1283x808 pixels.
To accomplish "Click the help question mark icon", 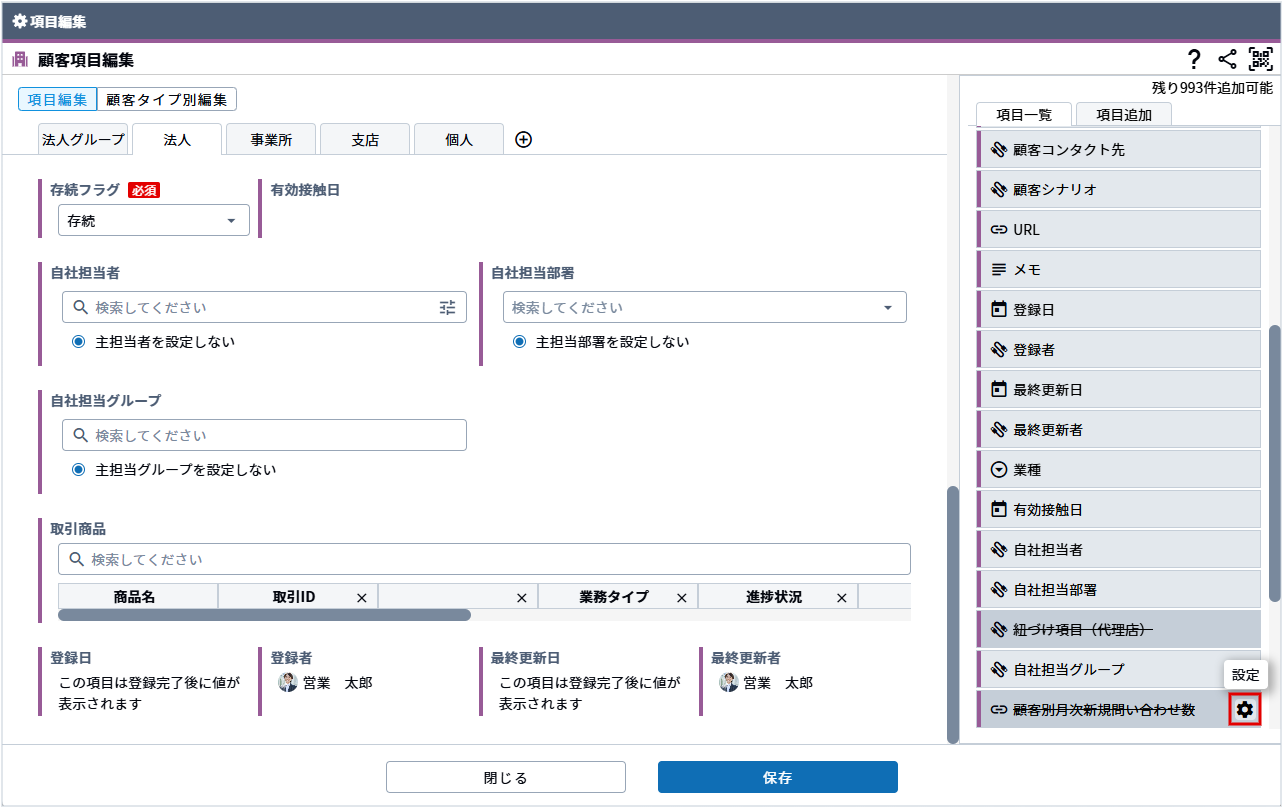I will tap(1193, 59).
